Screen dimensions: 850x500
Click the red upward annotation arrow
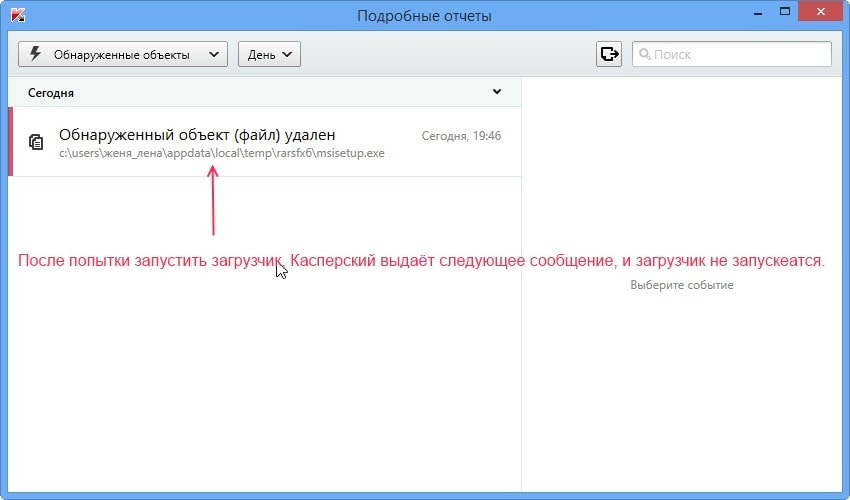pyautogui.click(x=213, y=198)
